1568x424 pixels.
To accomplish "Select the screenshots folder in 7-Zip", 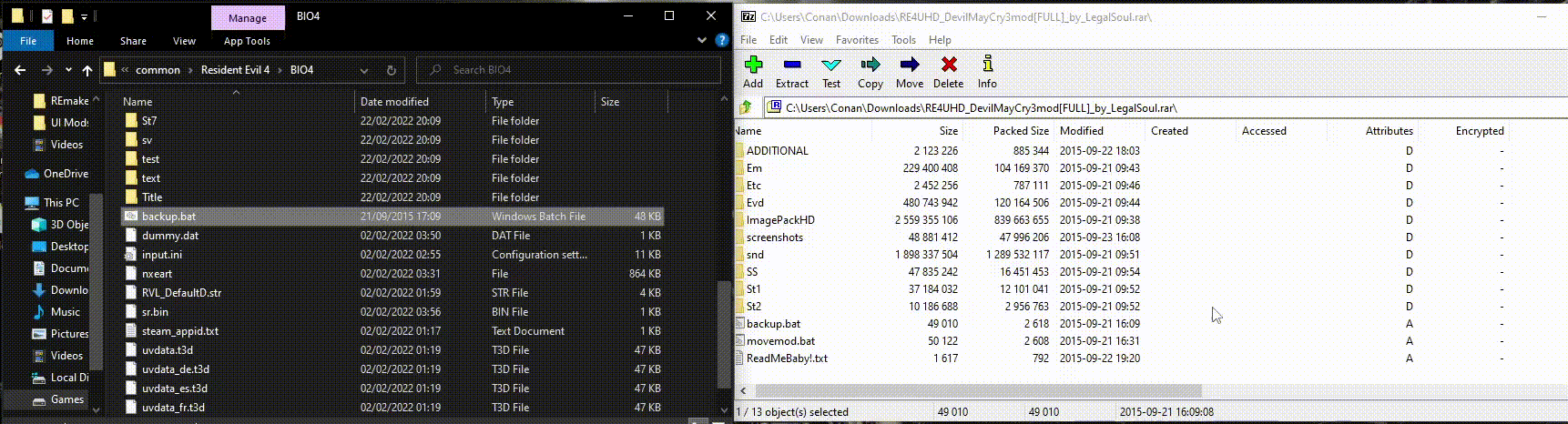I will coord(774,237).
